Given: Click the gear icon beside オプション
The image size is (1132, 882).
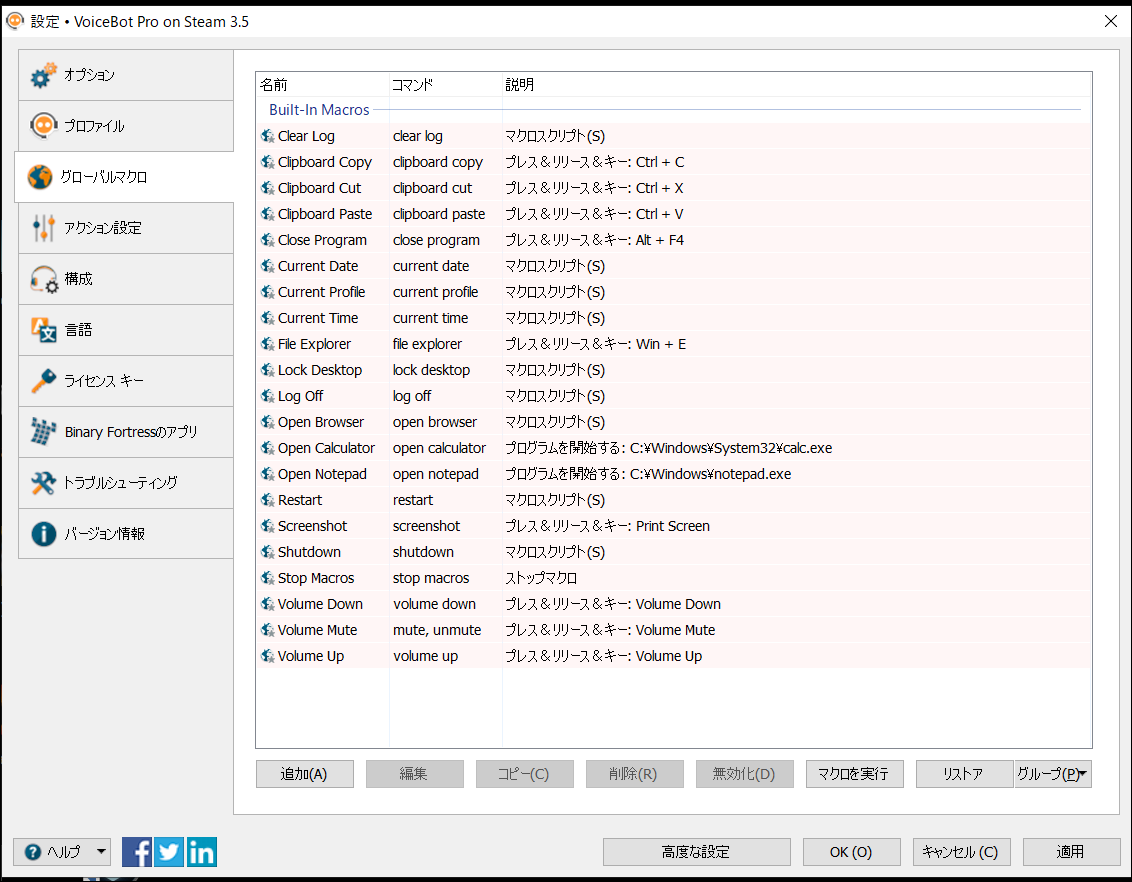Looking at the screenshot, I should [x=43, y=75].
